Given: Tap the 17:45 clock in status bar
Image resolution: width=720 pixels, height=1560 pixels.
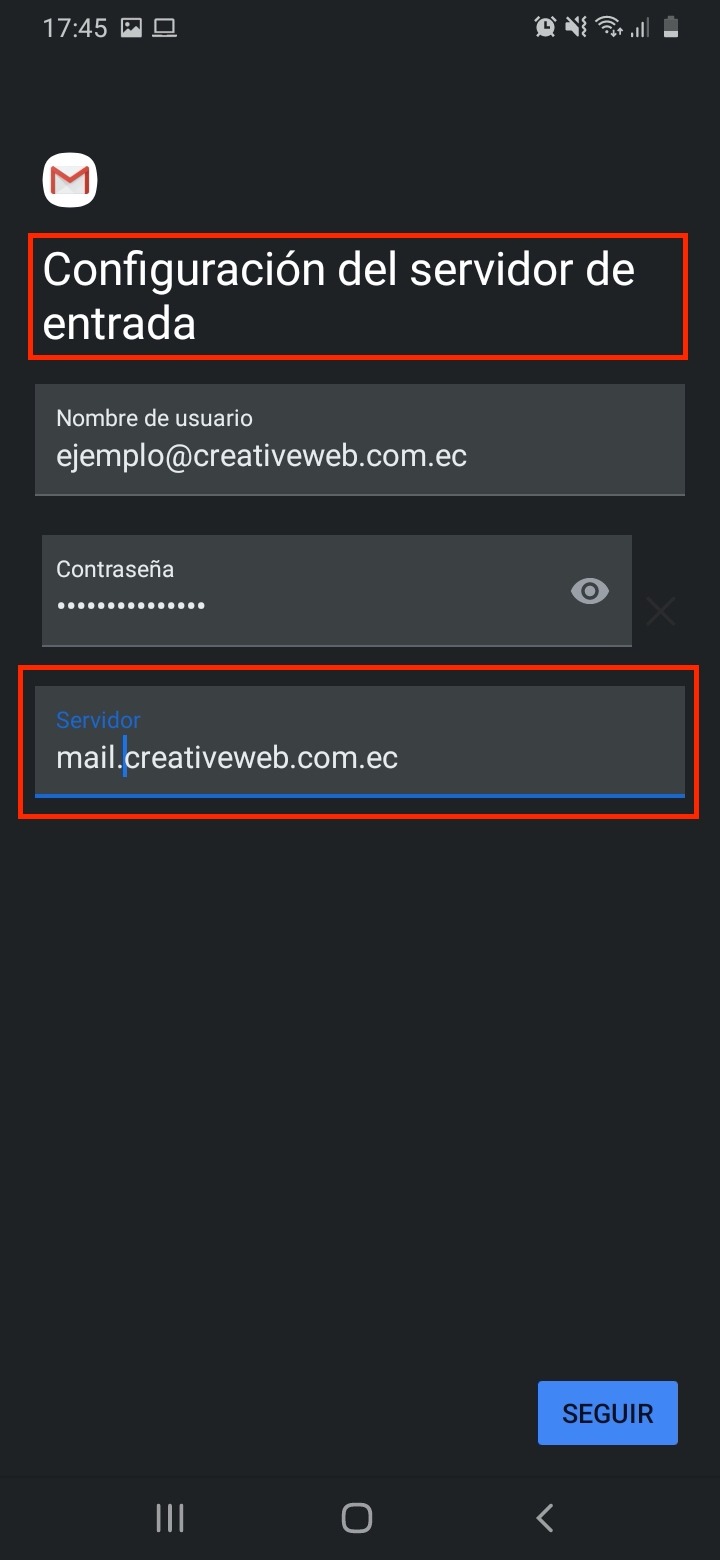Looking at the screenshot, I should [75, 28].
